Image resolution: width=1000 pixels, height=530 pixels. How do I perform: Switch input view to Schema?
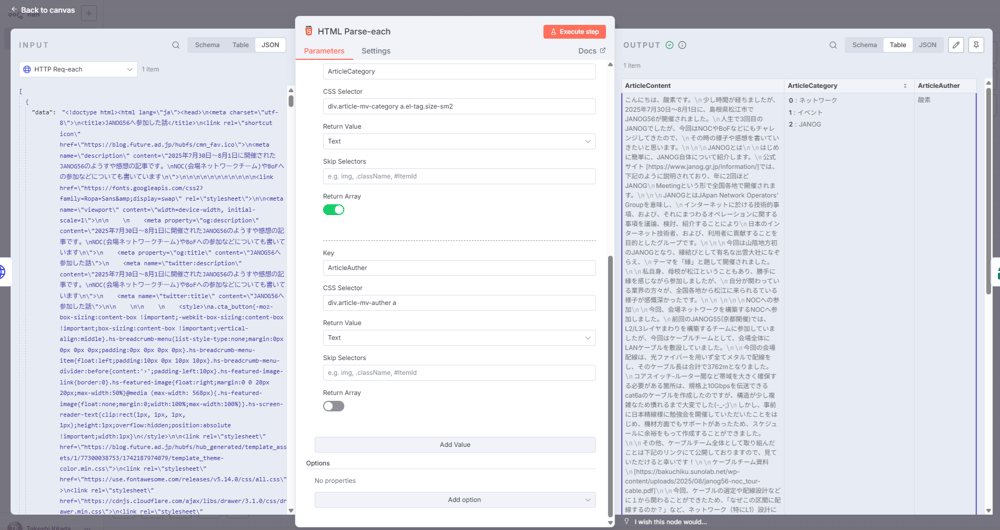pos(207,45)
